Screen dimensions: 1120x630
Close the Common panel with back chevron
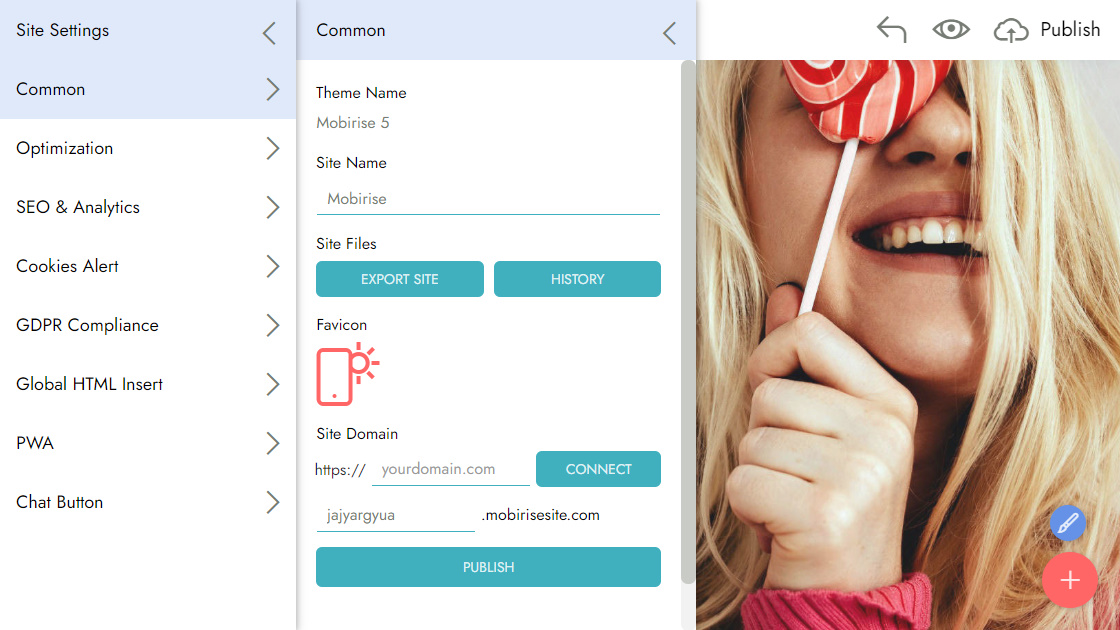click(669, 33)
